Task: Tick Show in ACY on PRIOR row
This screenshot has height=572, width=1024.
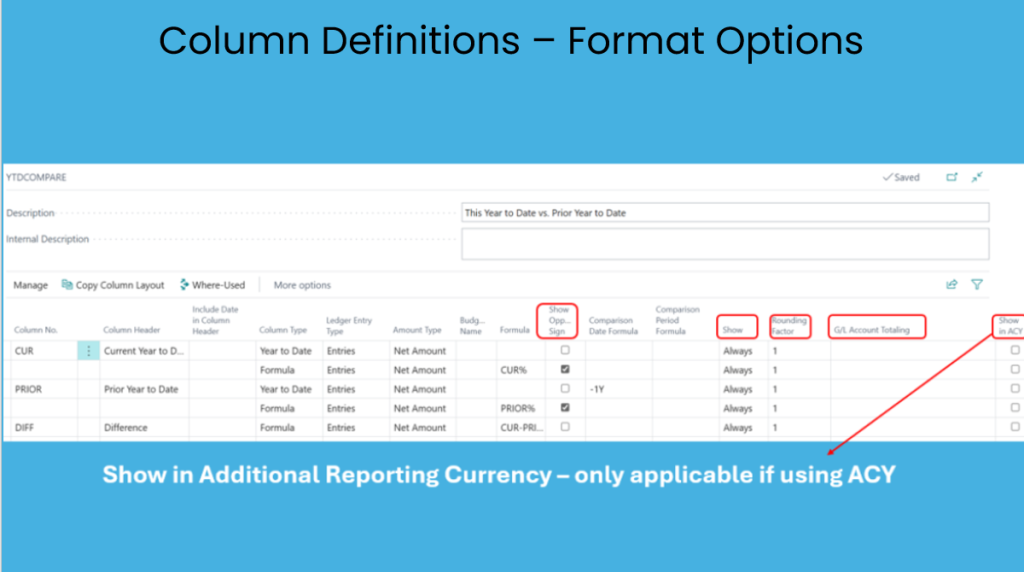Action: [x=1015, y=389]
